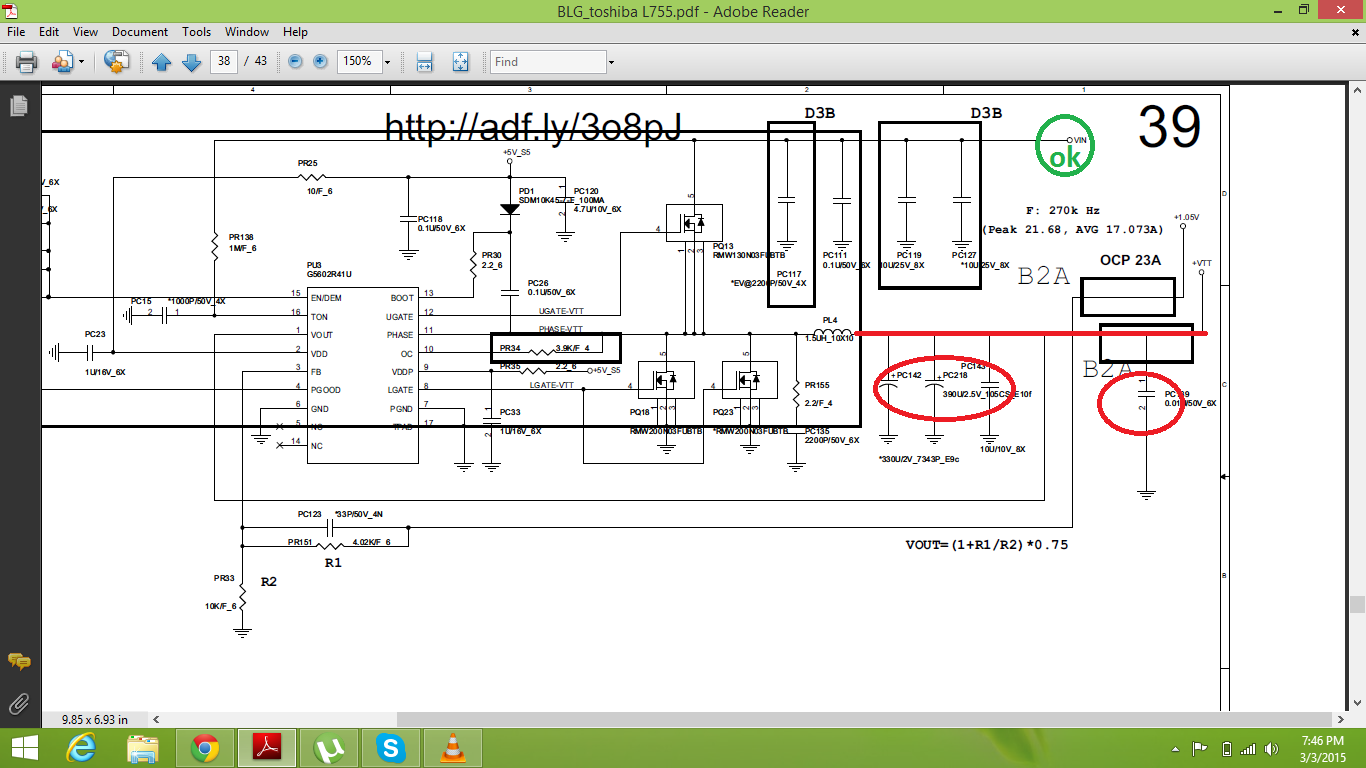This screenshot has height=768, width=1366.
Task: Open the Help menu
Action: [295, 32]
